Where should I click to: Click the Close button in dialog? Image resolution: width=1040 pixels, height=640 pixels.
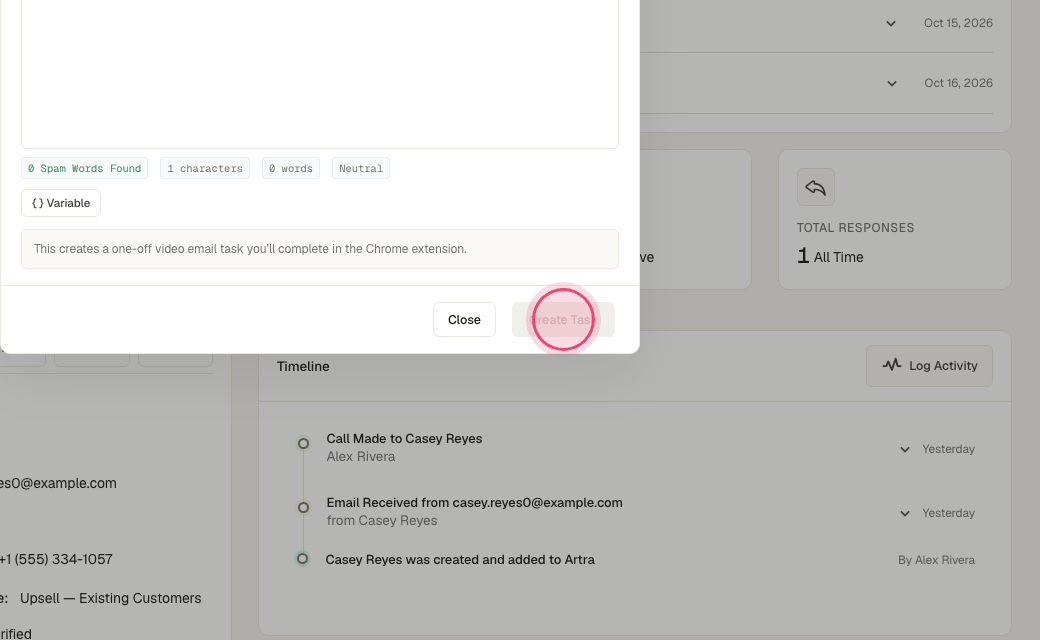point(464,320)
